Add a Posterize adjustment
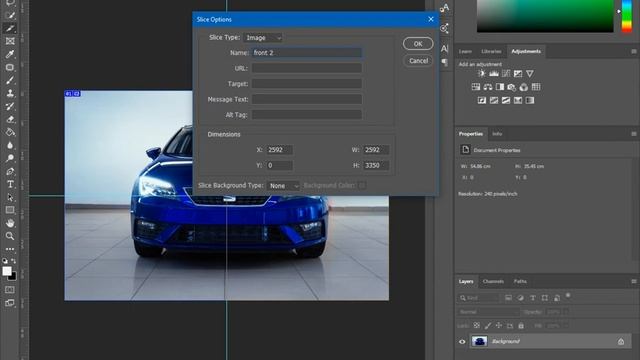The width and height of the screenshot is (640, 360). tap(494, 100)
